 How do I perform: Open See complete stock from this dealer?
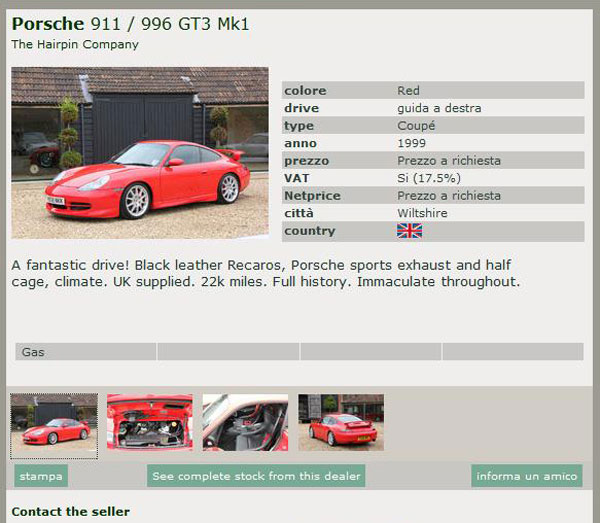pos(256,476)
